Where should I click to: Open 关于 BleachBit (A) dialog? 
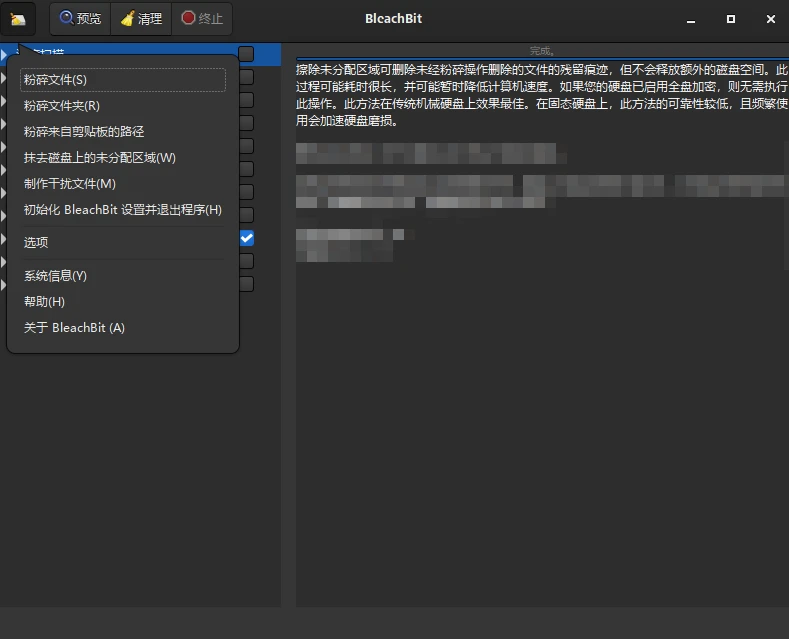pyautogui.click(x=122, y=328)
